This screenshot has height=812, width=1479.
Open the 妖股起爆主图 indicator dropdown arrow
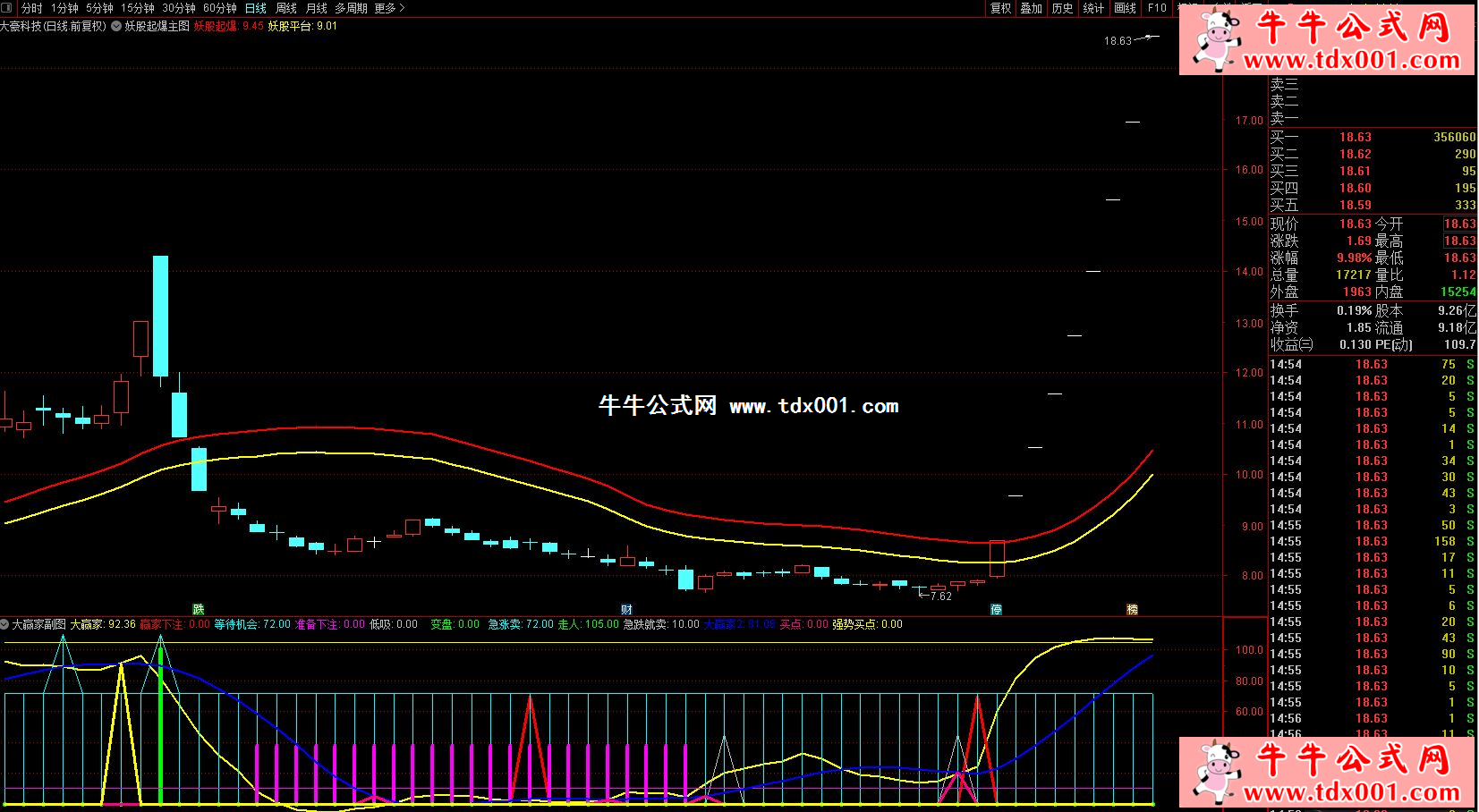click(x=116, y=27)
